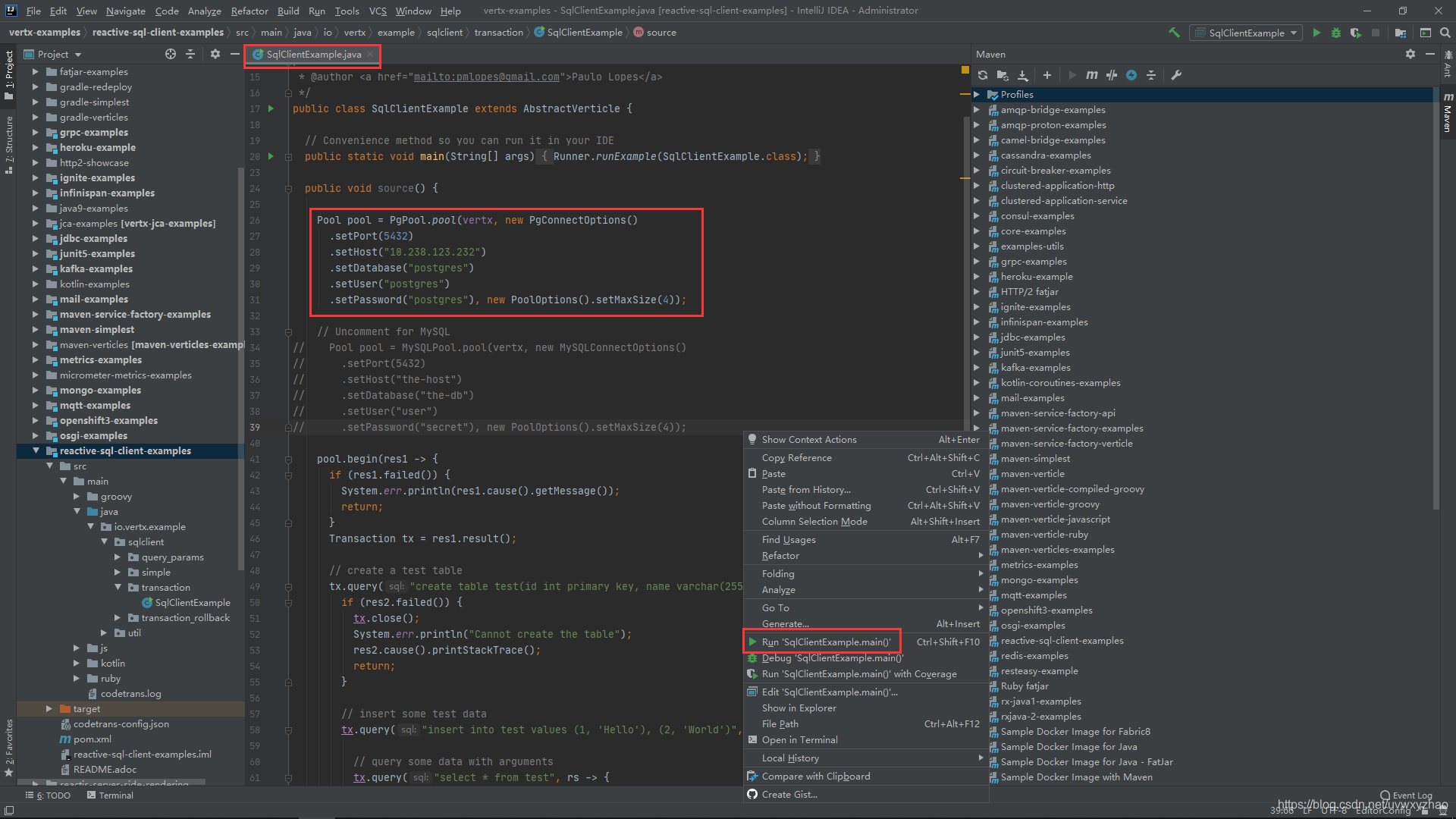Hide the Maven tool window
The image size is (1456, 819).
click(1430, 54)
